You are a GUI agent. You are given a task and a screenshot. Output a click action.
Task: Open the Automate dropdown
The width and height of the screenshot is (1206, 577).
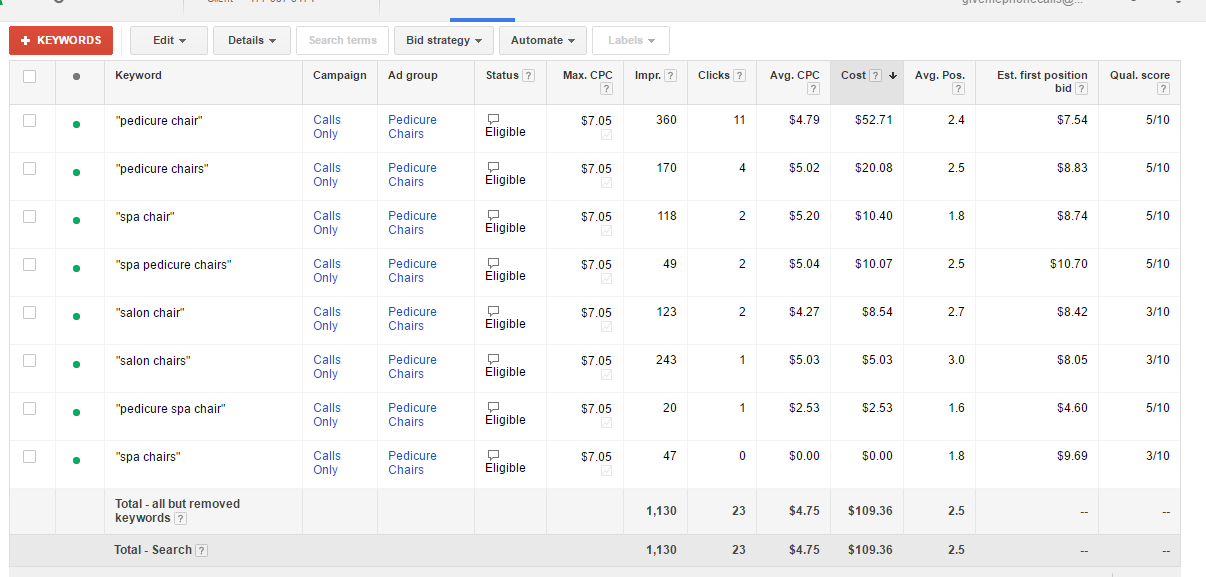click(x=542, y=40)
